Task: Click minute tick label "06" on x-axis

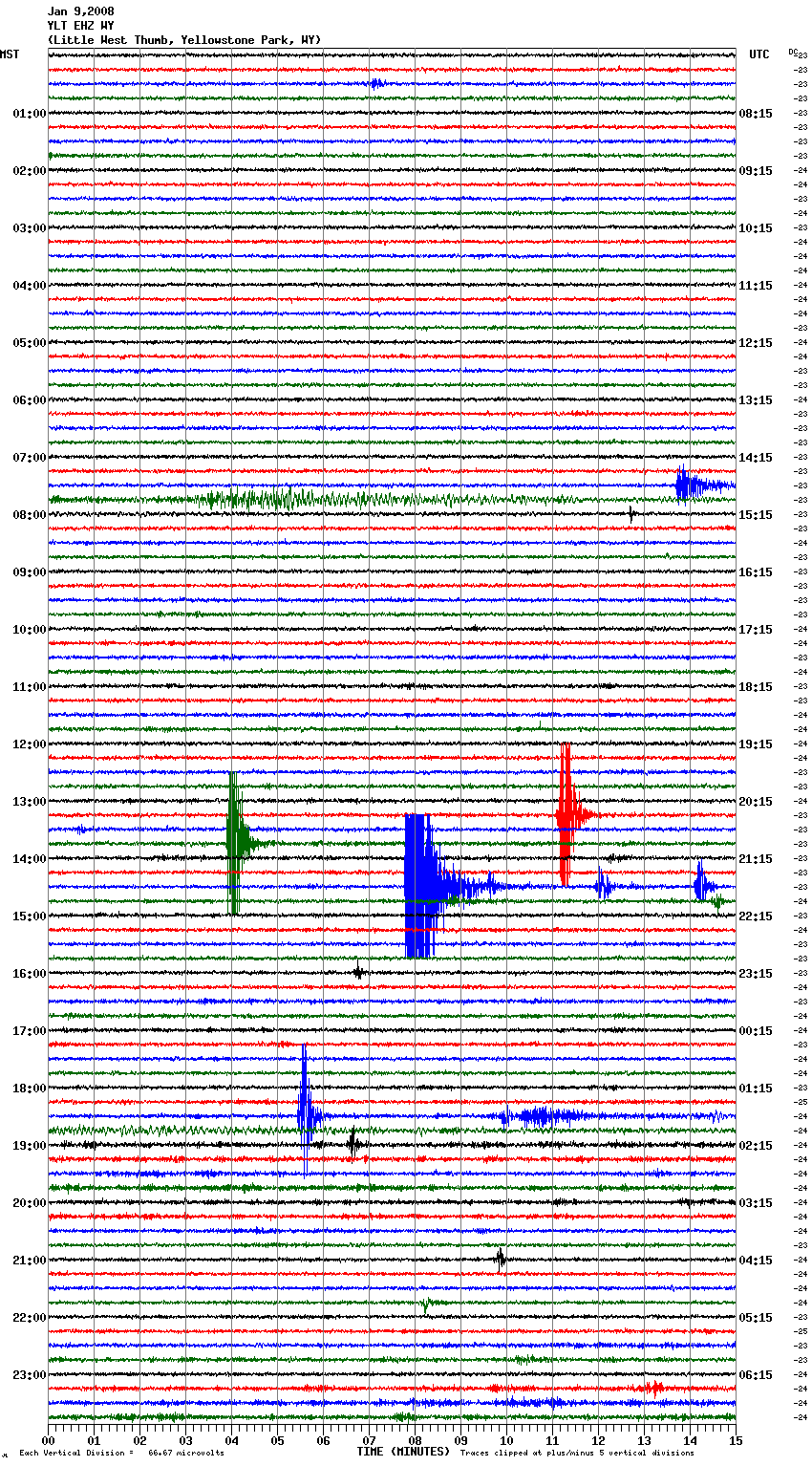Action: tap(323, 1440)
